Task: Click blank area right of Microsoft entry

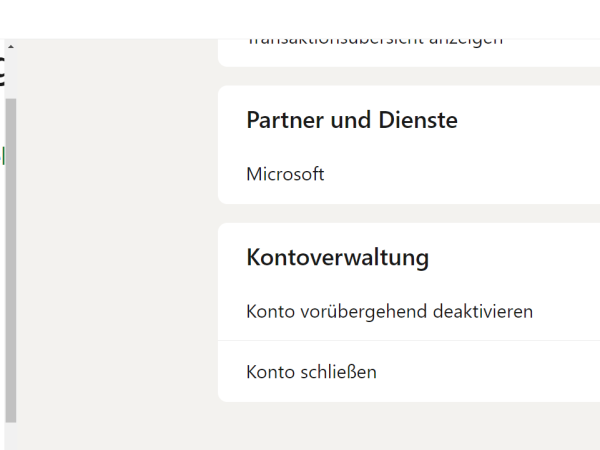Action: pos(459,174)
